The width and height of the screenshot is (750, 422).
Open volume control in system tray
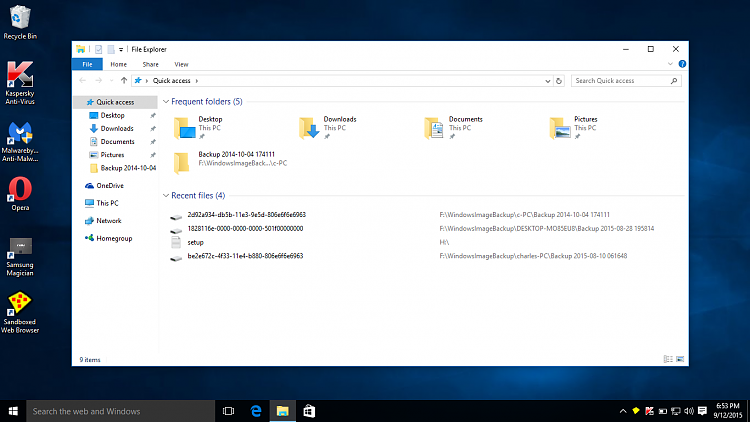tap(689, 411)
